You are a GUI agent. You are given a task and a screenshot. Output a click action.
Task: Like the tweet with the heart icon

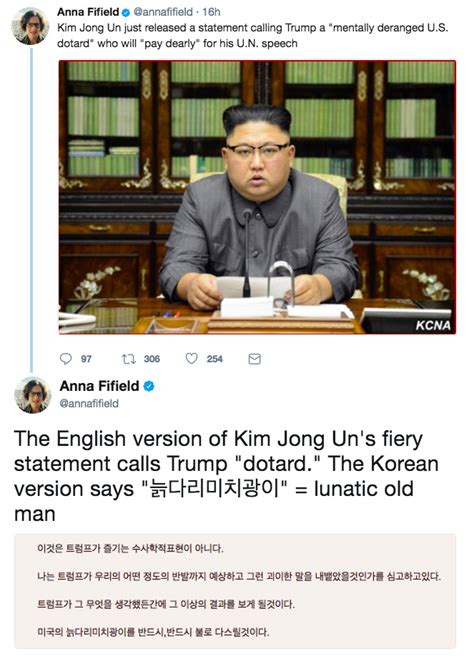pyautogui.click(x=192, y=359)
